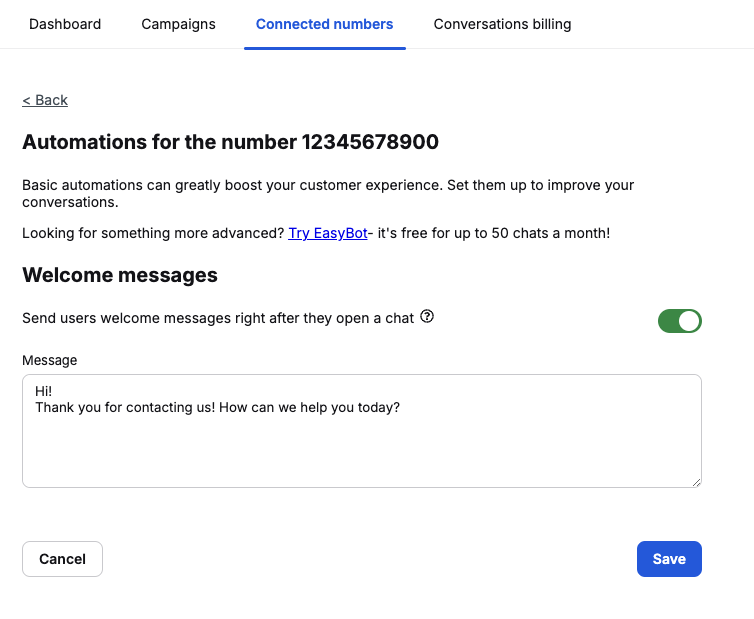Click empty space inside the Message box

(360, 450)
